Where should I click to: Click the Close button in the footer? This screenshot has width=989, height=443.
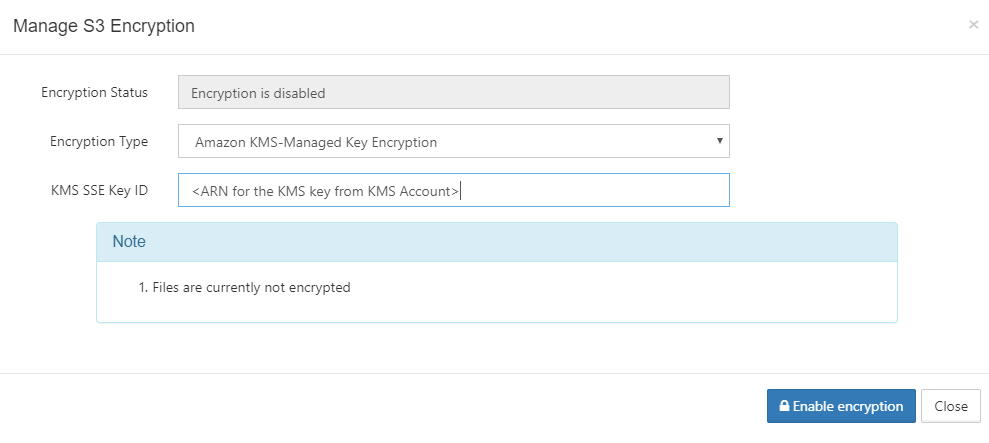tap(950, 406)
